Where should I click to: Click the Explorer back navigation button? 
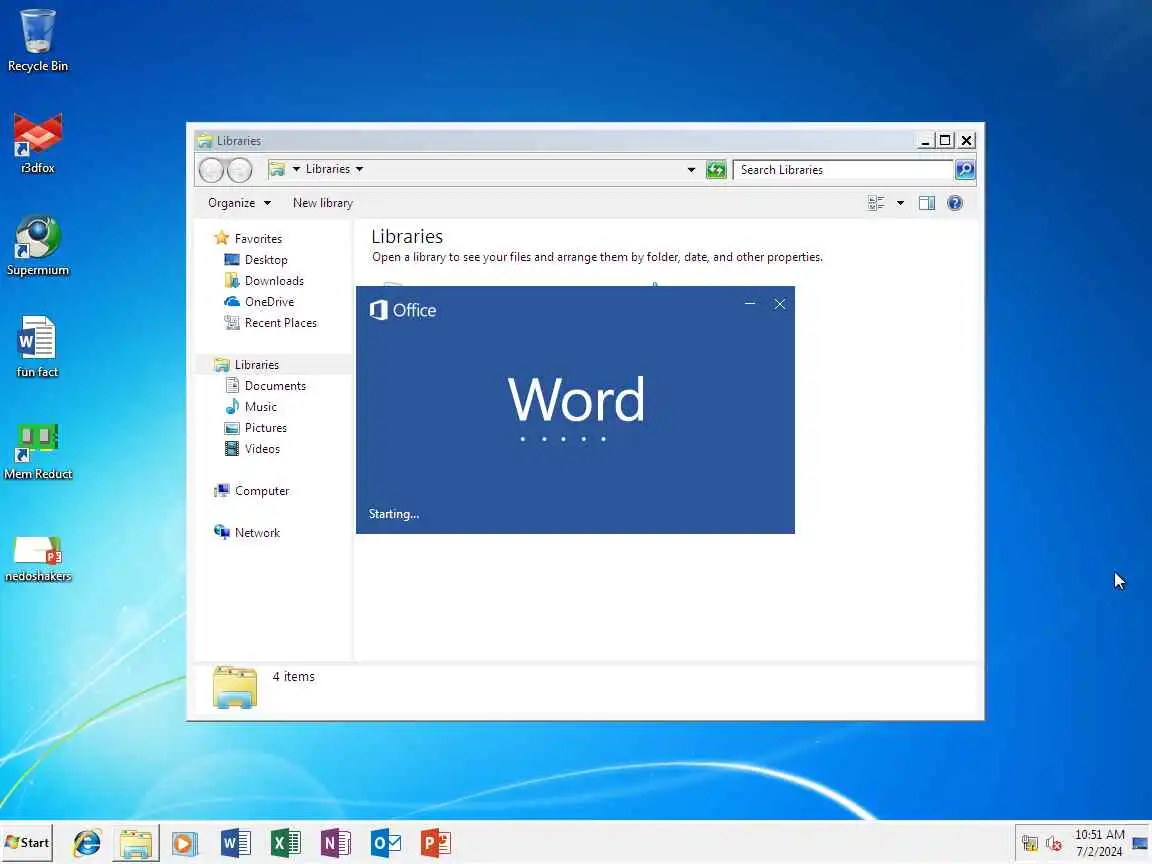tap(212, 170)
